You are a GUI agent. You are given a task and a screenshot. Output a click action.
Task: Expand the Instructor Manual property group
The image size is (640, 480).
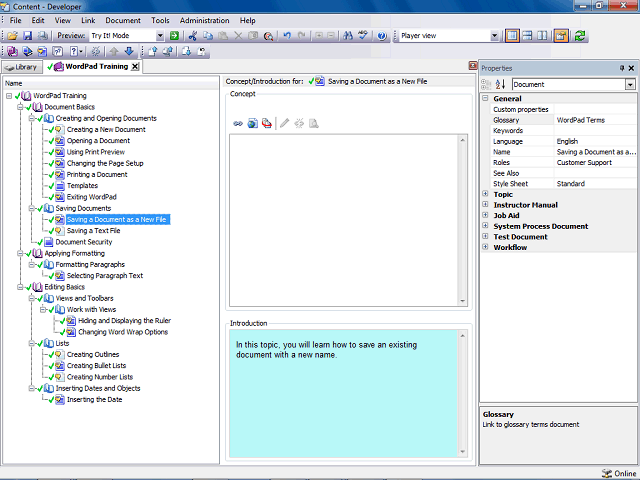pyautogui.click(x=485, y=204)
